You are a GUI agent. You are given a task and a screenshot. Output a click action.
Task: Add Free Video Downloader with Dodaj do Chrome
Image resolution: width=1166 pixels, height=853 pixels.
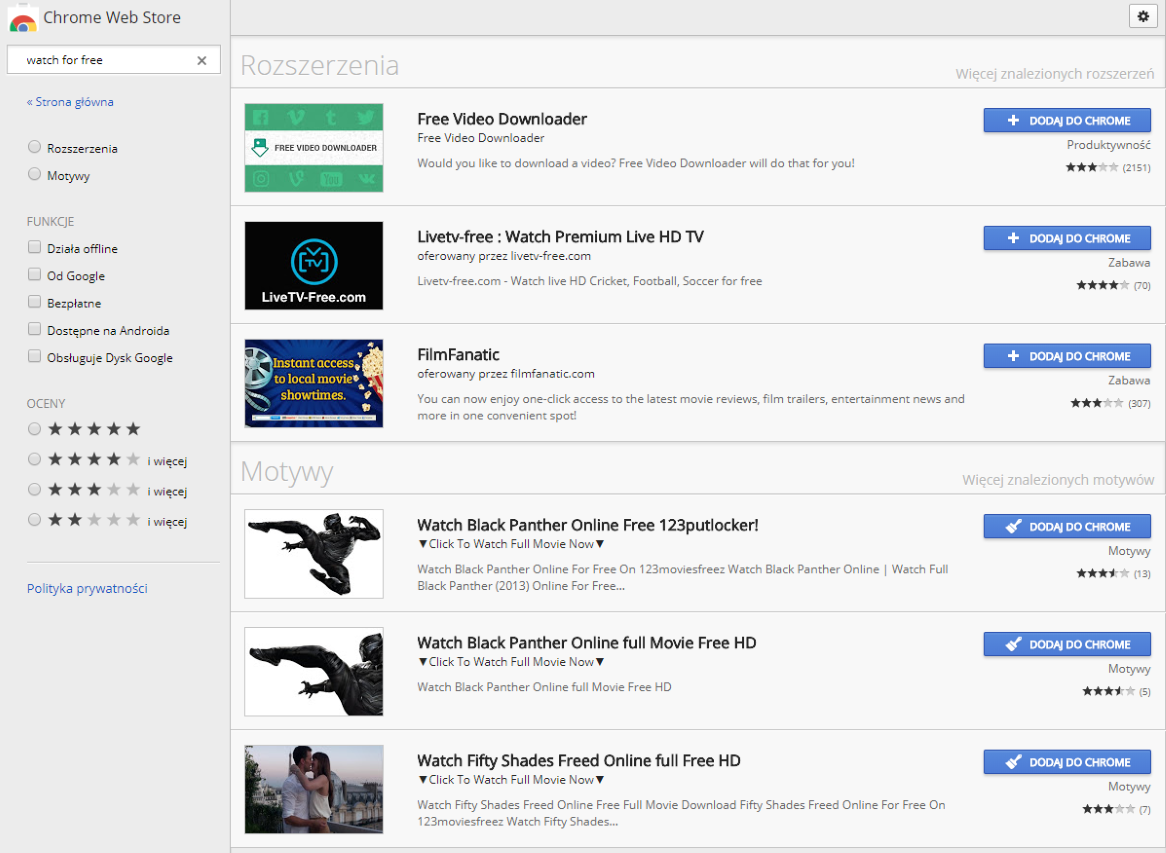click(x=1067, y=119)
